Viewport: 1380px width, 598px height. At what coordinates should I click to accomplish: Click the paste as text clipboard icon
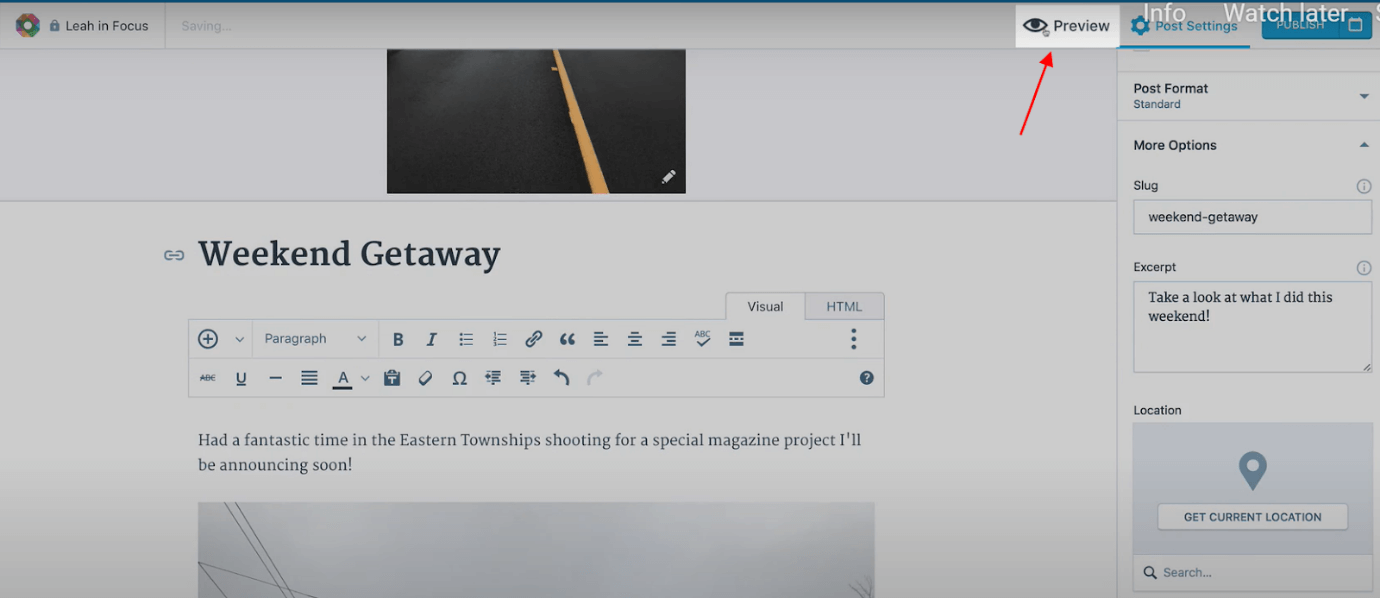click(392, 378)
